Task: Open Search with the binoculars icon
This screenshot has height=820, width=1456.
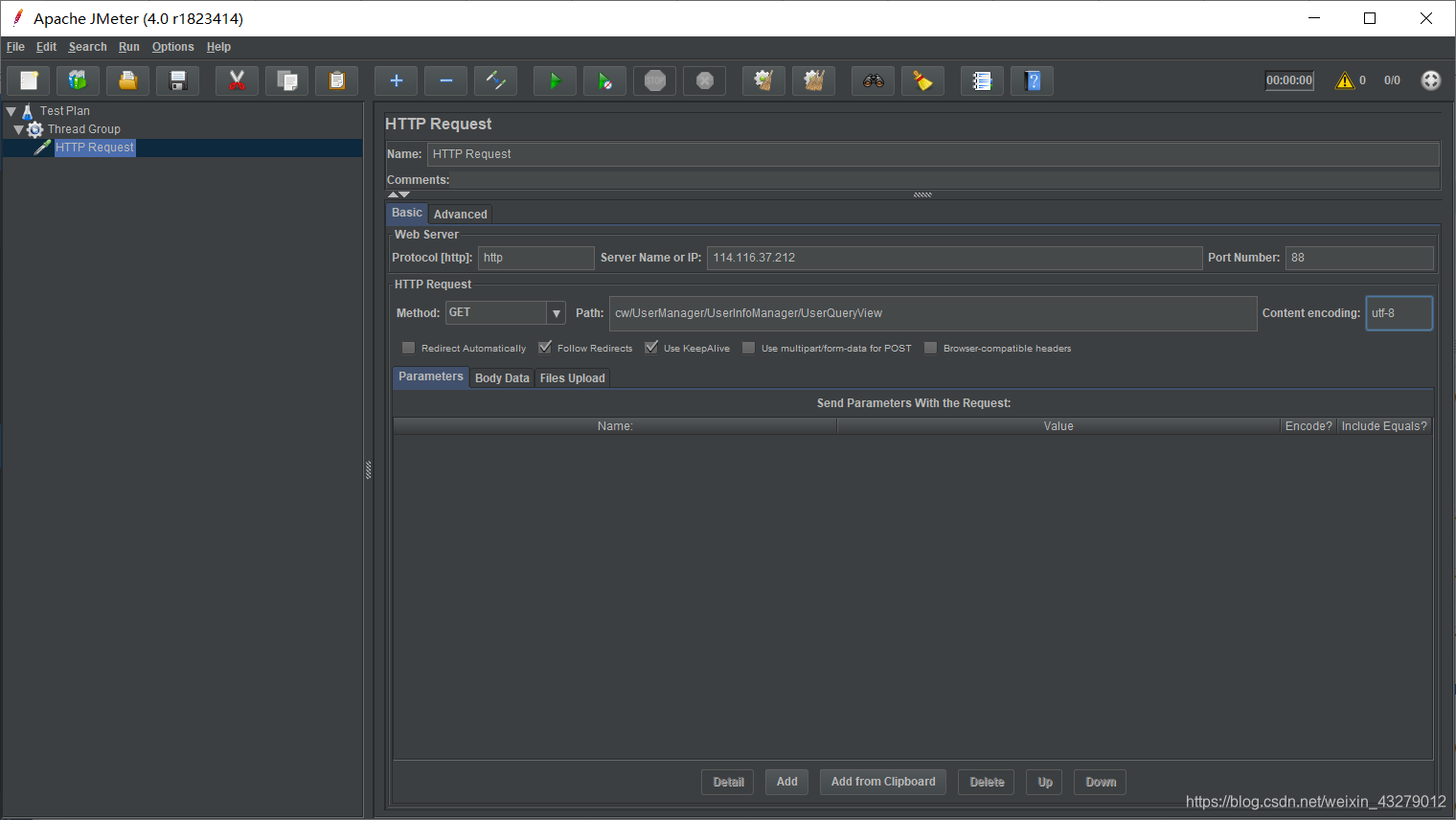Action: coord(874,80)
